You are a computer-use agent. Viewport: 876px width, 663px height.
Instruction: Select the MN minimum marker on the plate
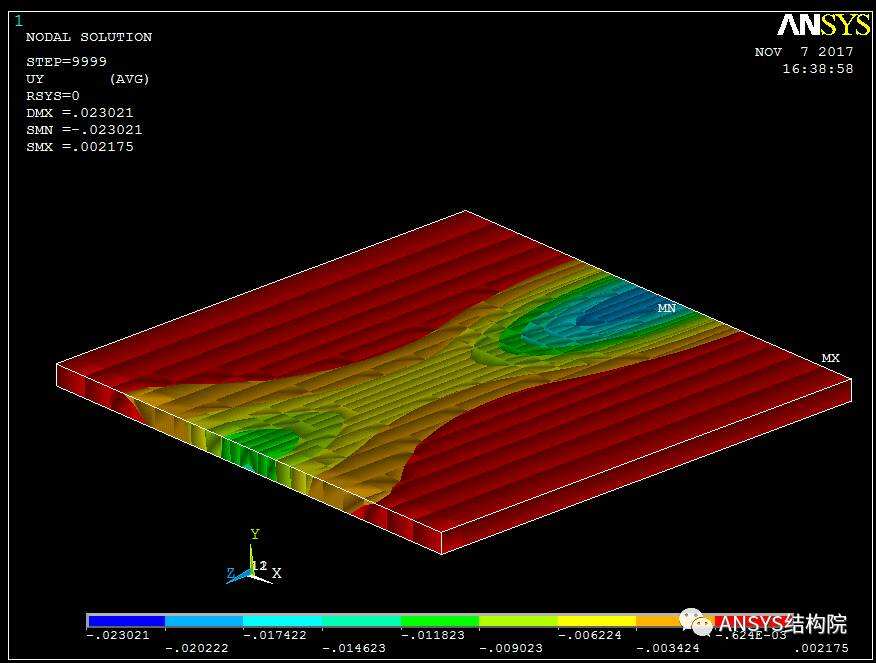666,308
